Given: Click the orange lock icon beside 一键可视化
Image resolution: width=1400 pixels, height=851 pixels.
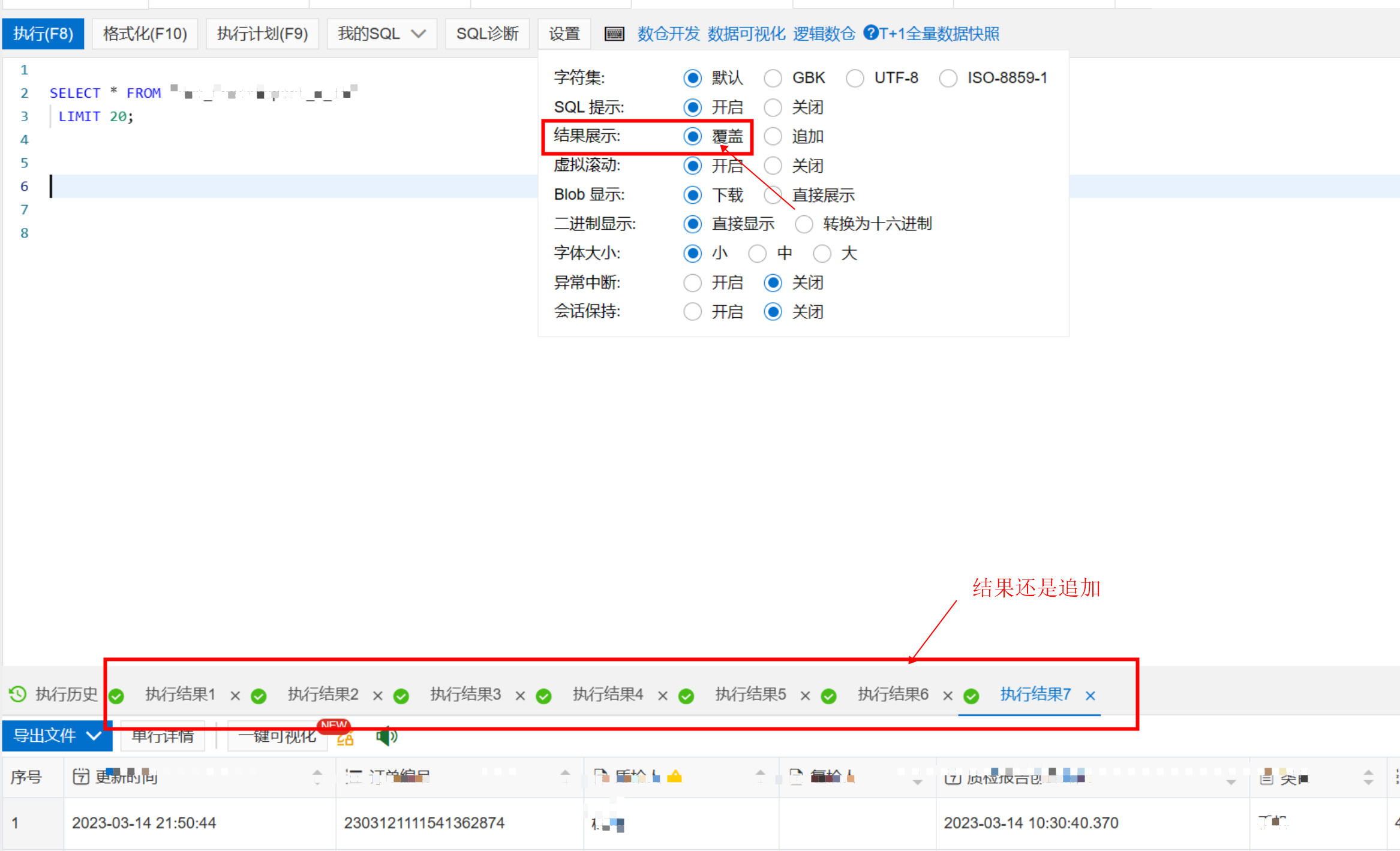Looking at the screenshot, I should (x=346, y=738).
